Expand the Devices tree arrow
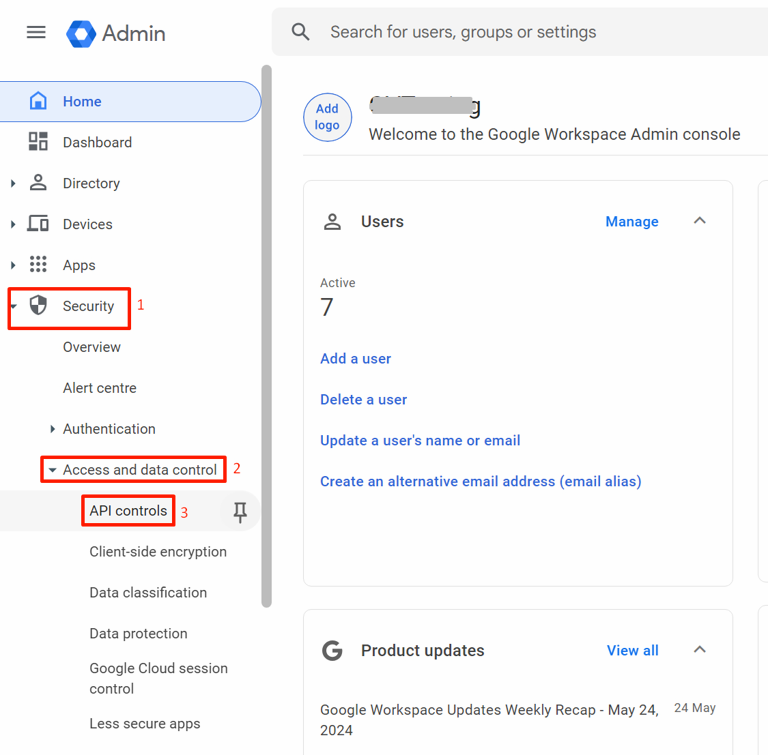This screenshot has height=755, width=768. pyautogui.click(x=13, y=225)
